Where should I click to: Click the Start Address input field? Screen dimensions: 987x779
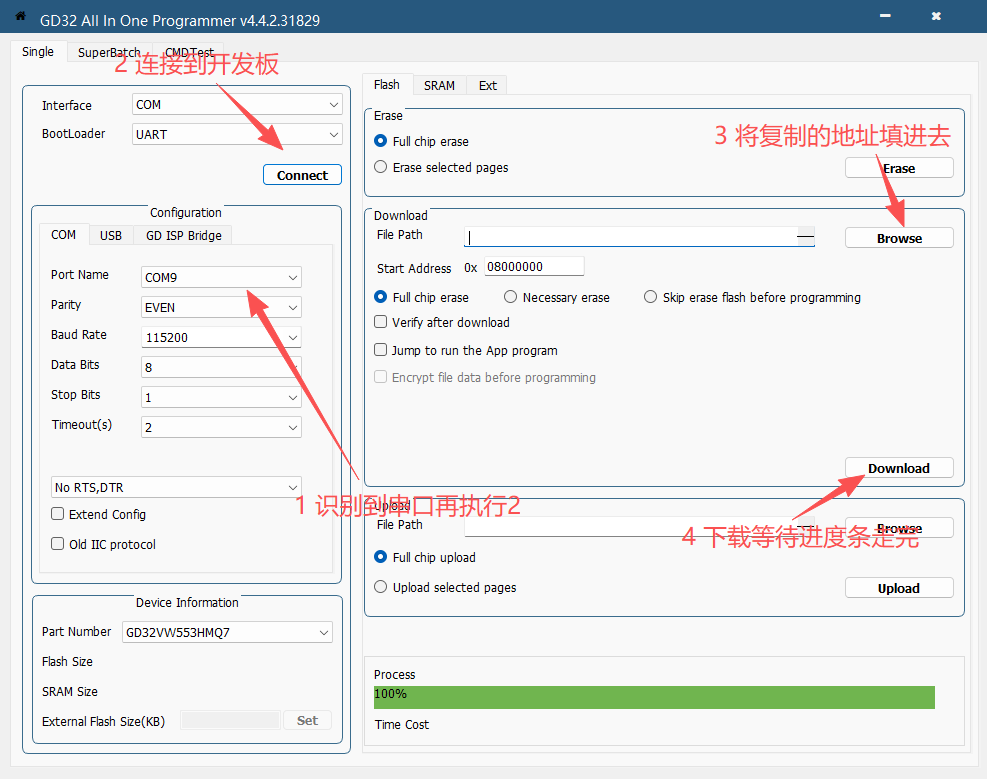click(533, 267)
